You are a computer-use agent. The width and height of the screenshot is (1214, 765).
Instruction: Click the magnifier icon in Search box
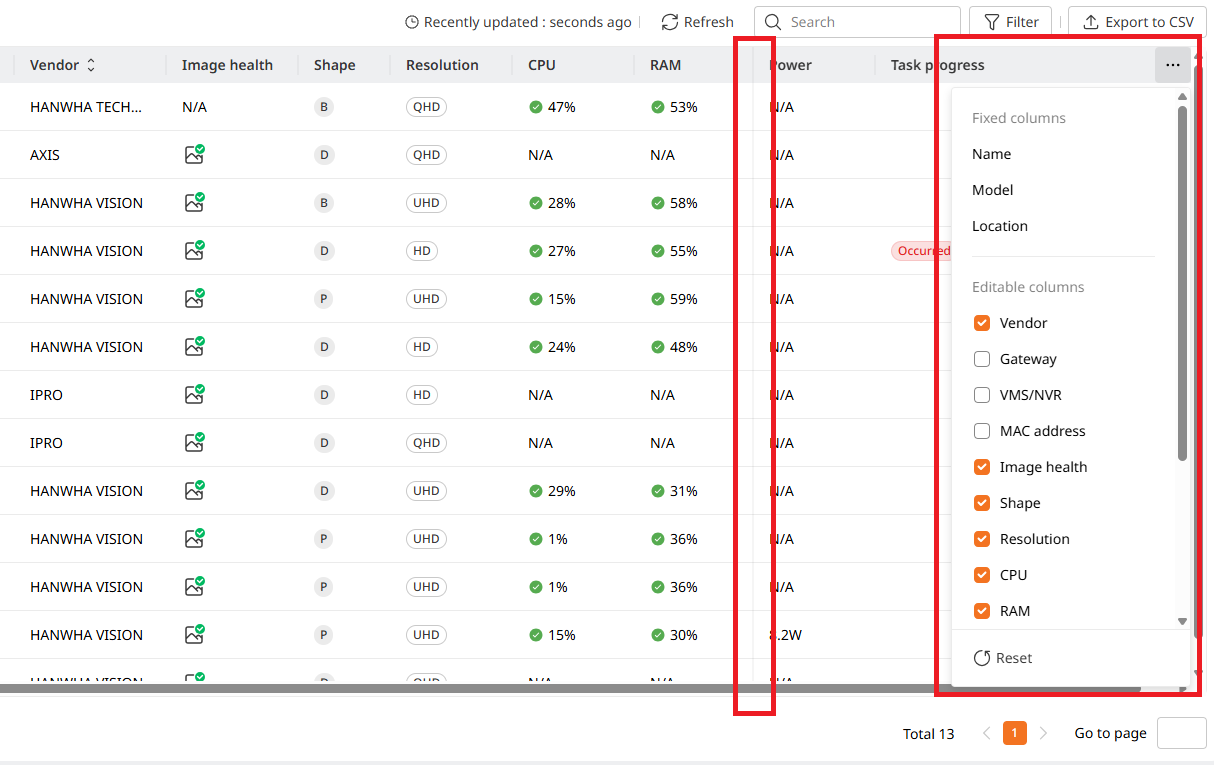coord(773,22)
